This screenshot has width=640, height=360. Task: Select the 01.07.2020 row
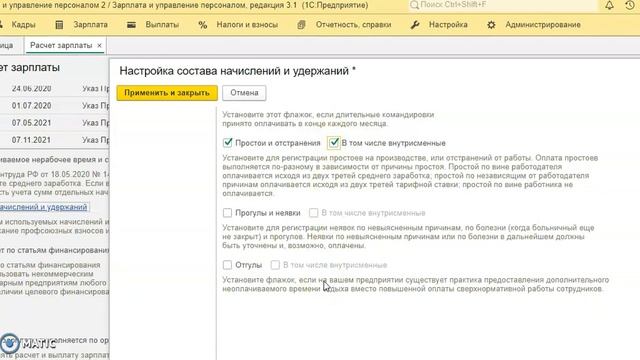55,106
